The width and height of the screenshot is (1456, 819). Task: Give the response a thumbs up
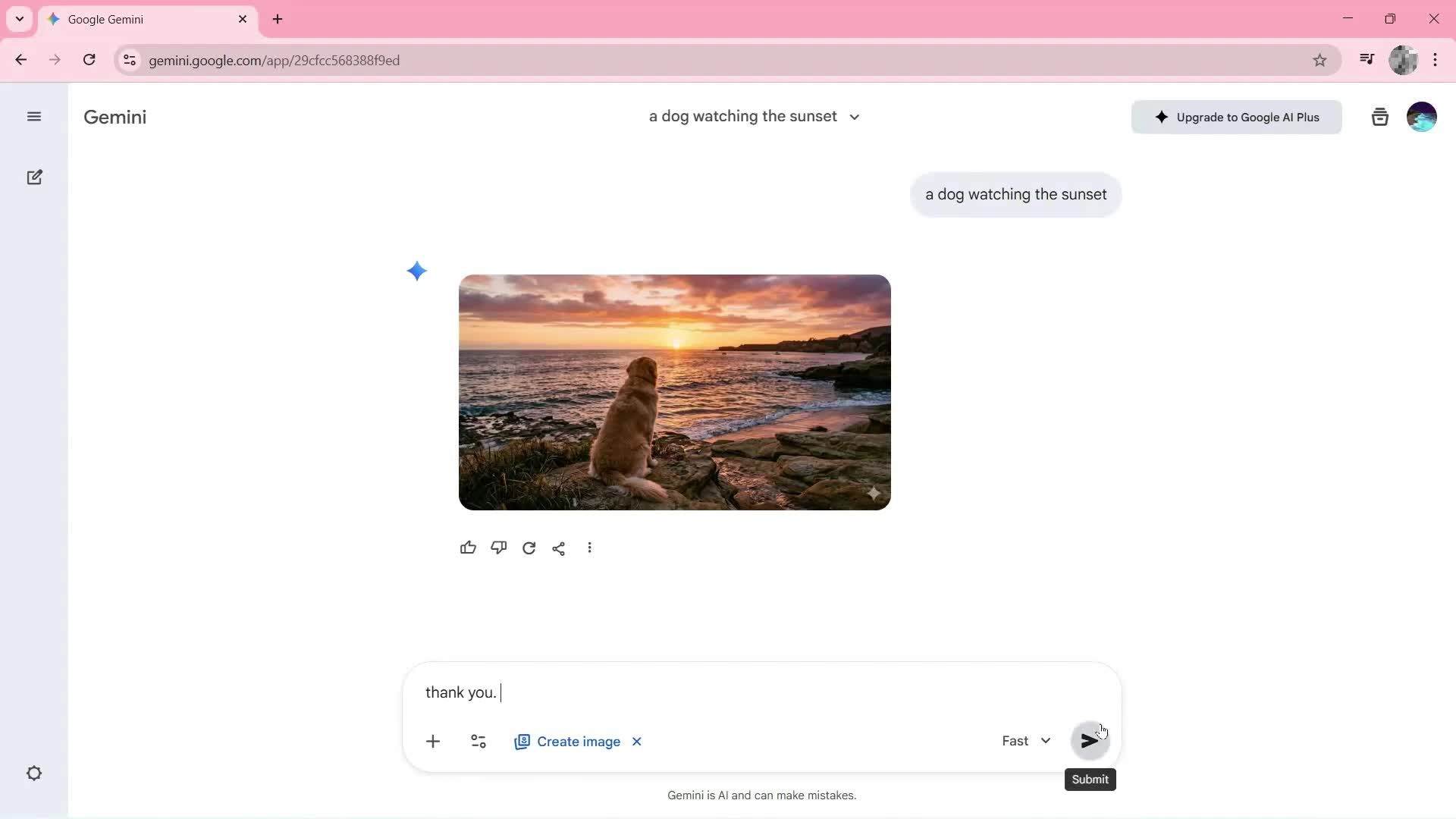click(x=468, y=548)
